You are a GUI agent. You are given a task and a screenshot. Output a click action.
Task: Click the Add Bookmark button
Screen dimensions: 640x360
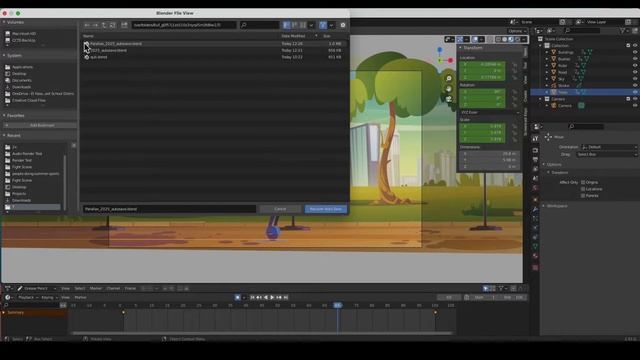coord(40,125)
